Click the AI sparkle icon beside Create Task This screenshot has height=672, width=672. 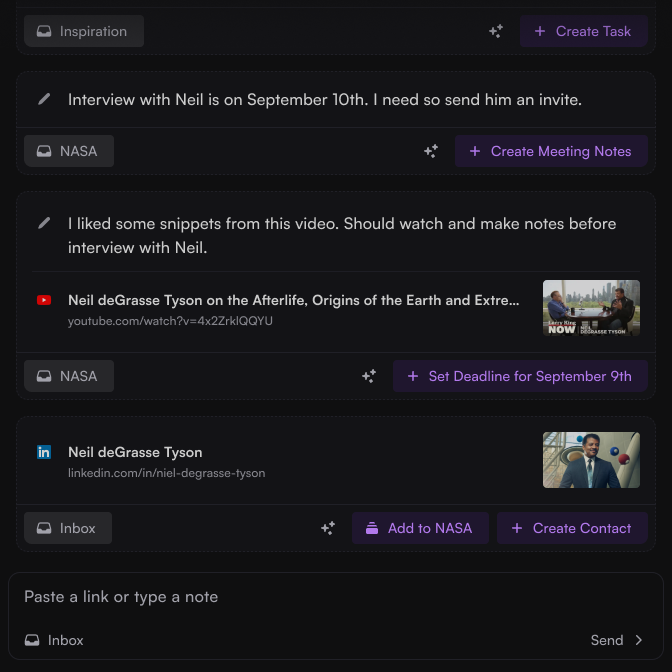click(x=496, y=31)
